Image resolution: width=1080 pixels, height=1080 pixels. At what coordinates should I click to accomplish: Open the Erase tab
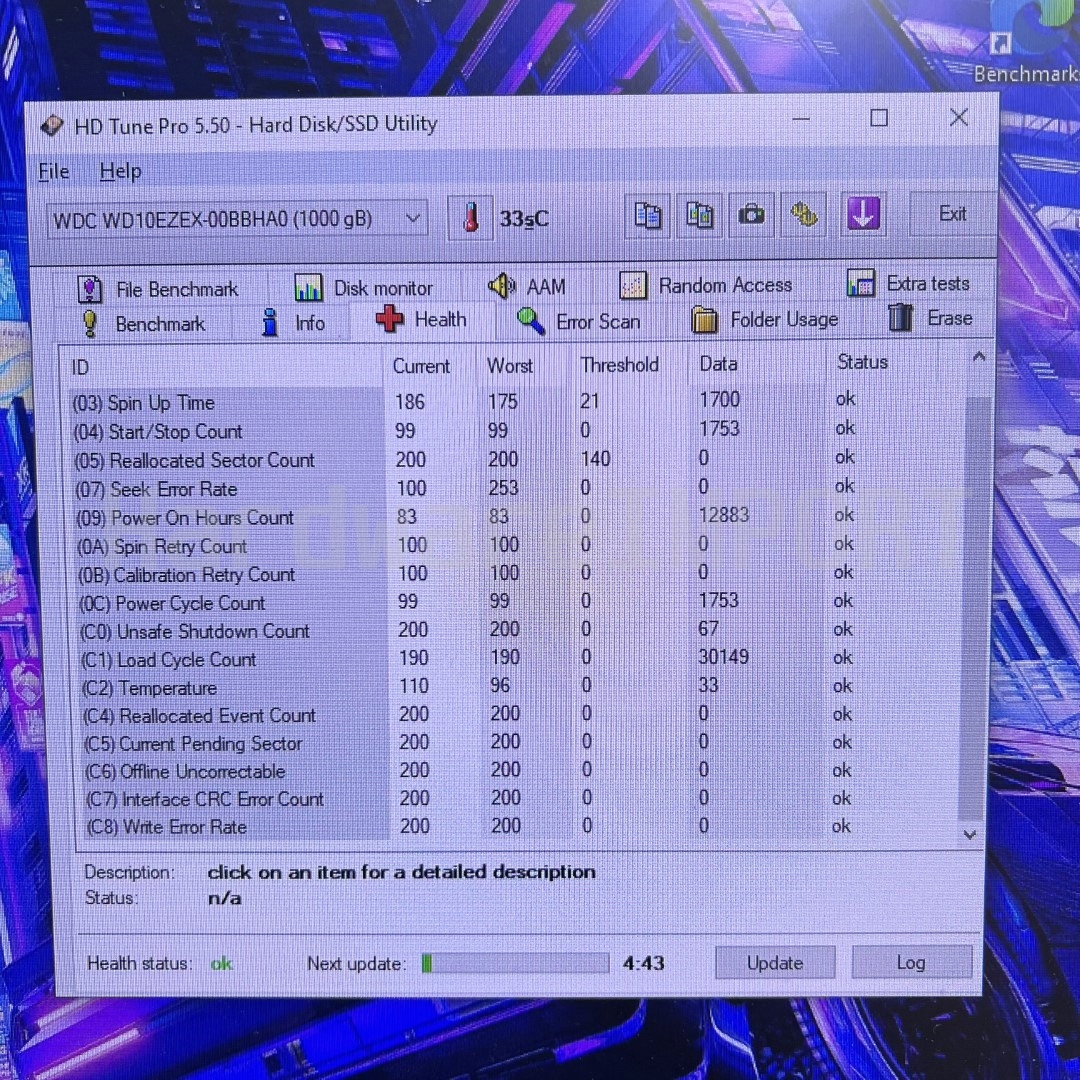coord(930,318)
